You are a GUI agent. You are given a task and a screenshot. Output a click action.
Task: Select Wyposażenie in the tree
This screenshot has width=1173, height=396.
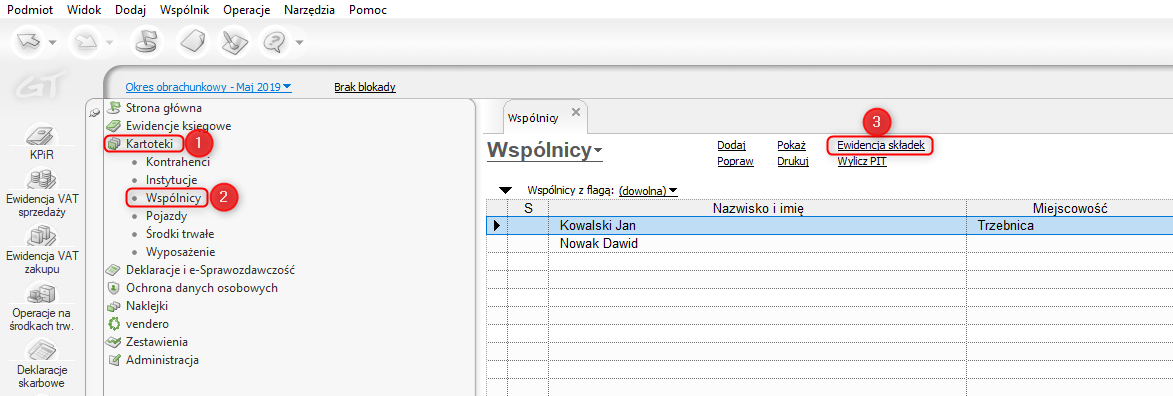(x=180, y=252)
